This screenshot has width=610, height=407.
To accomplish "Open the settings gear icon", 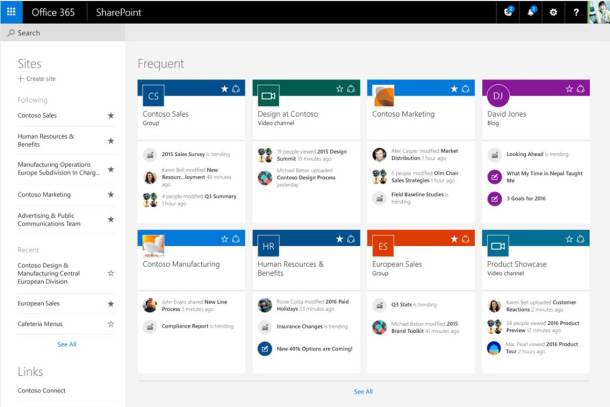I will [x=553, y=12].
